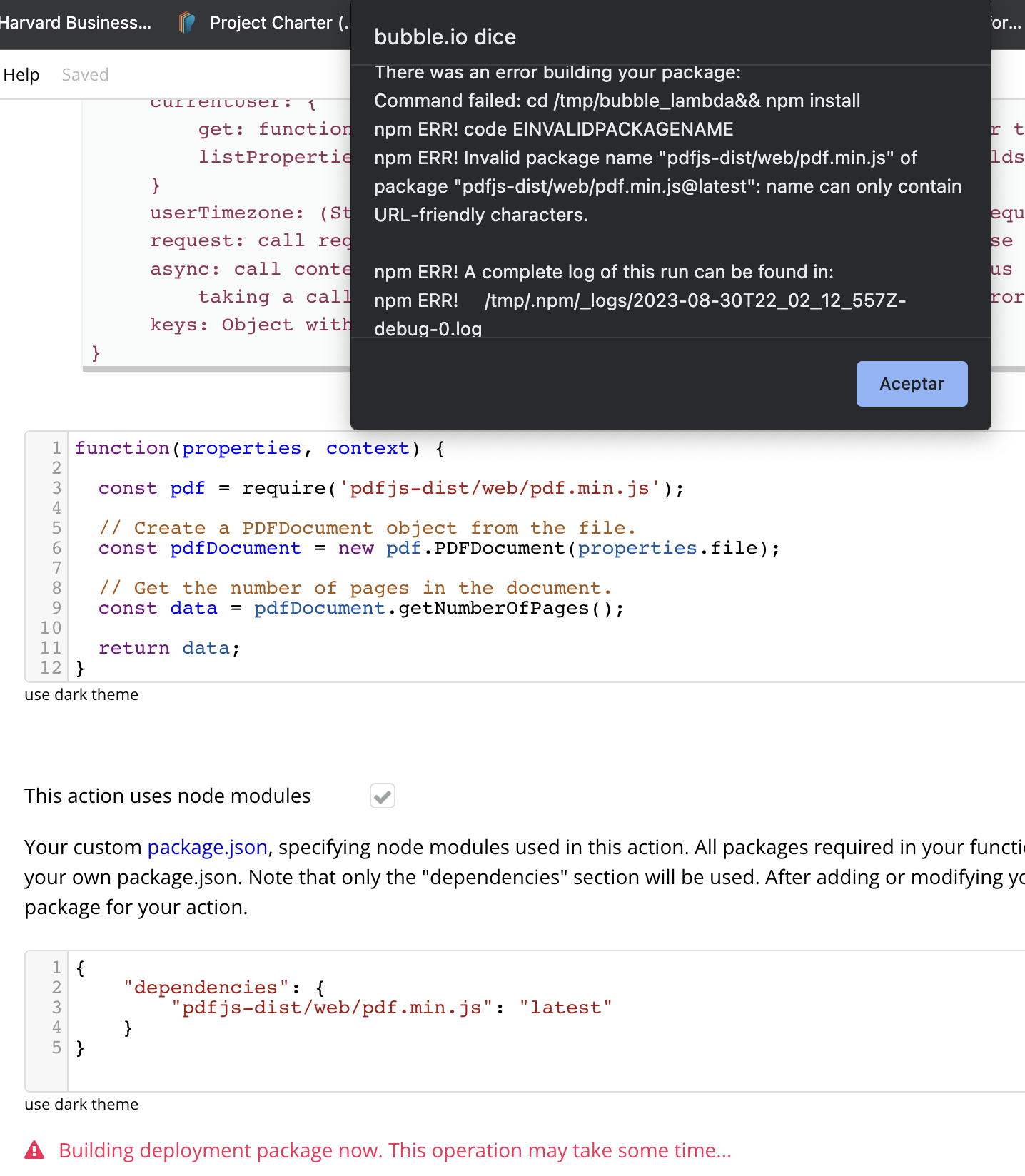This screenshot has height=1176, width=1025.
Task: Click the "new pdf.PDFDocument(properties.file)" line
Action: [439, 548]
